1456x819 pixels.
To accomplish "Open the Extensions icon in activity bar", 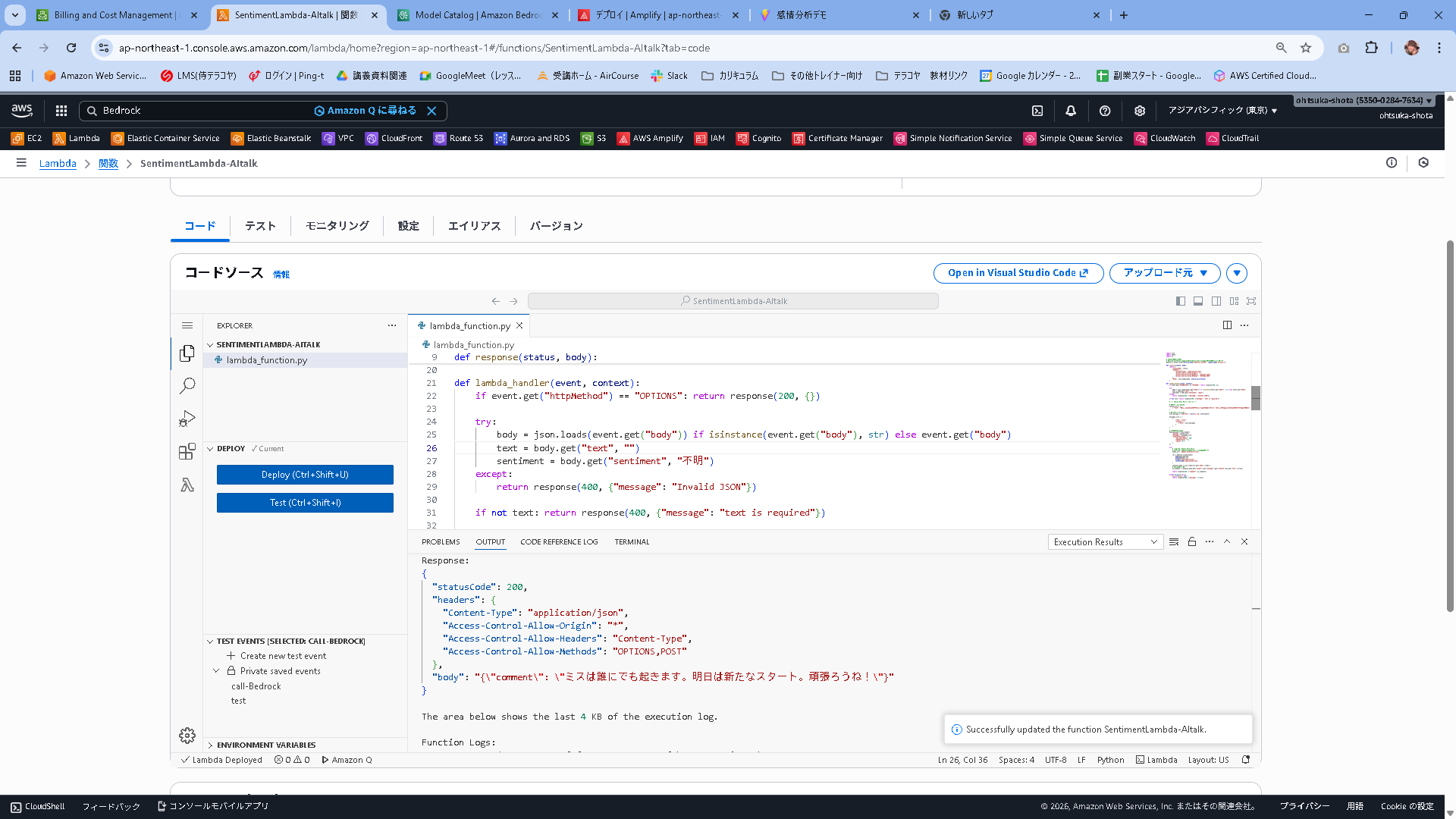I will point(187,452).
